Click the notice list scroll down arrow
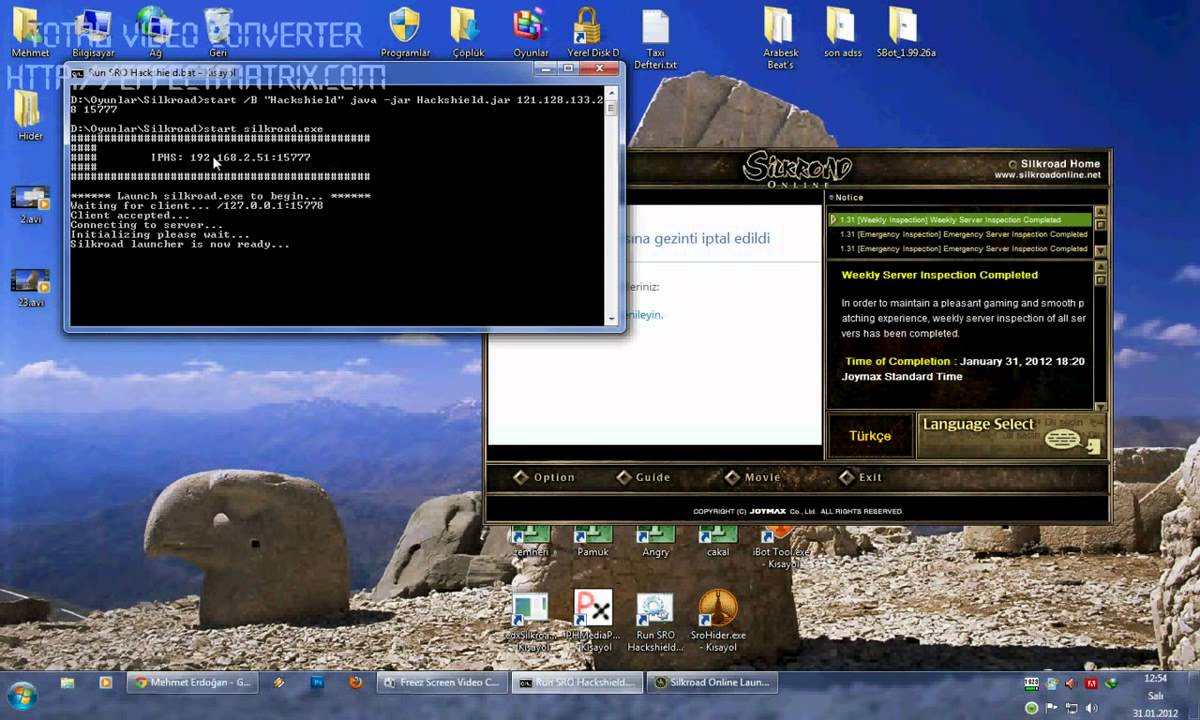 (x=1100, y=251)
